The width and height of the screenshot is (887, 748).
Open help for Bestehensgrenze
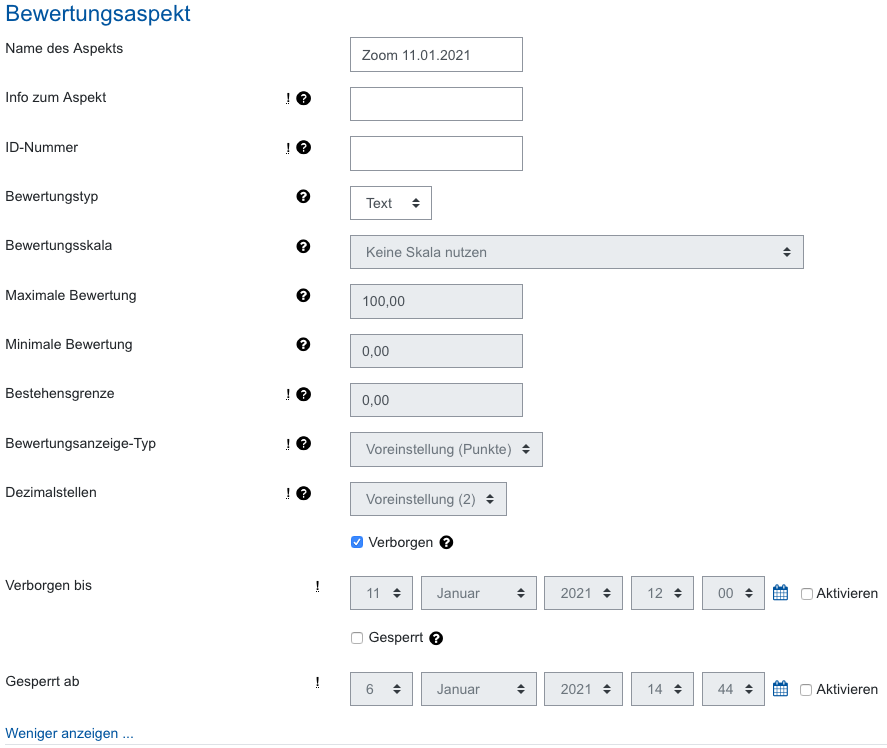pyautogui.click(x=303, y=394)
